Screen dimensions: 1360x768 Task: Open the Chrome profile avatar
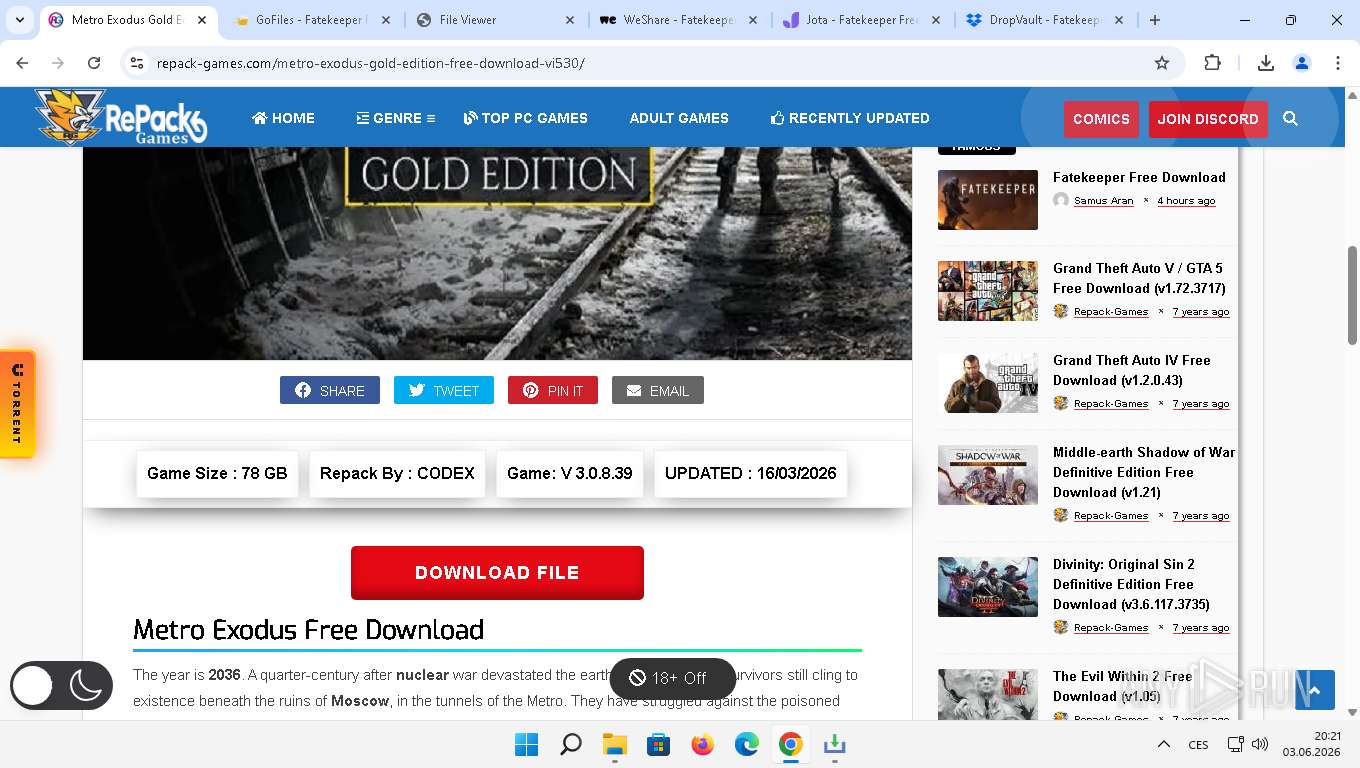1302,63
